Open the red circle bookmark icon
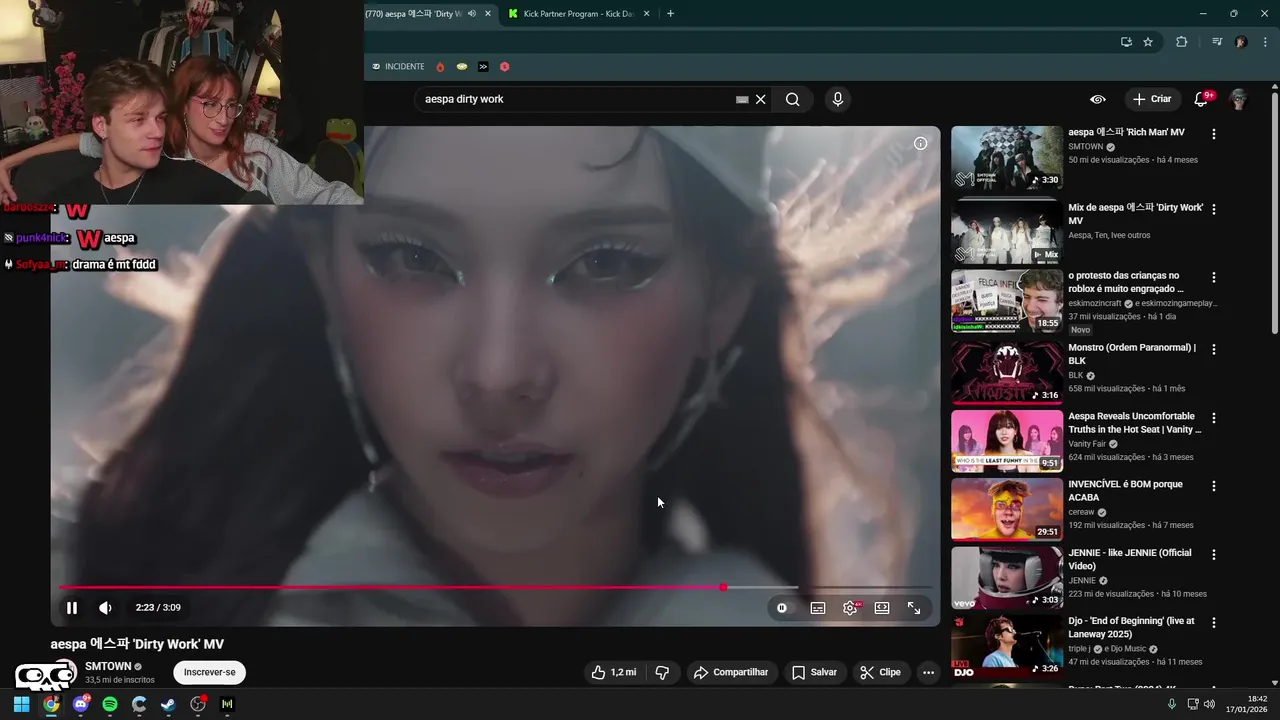 pyautogui.click(x=505, y=67)
